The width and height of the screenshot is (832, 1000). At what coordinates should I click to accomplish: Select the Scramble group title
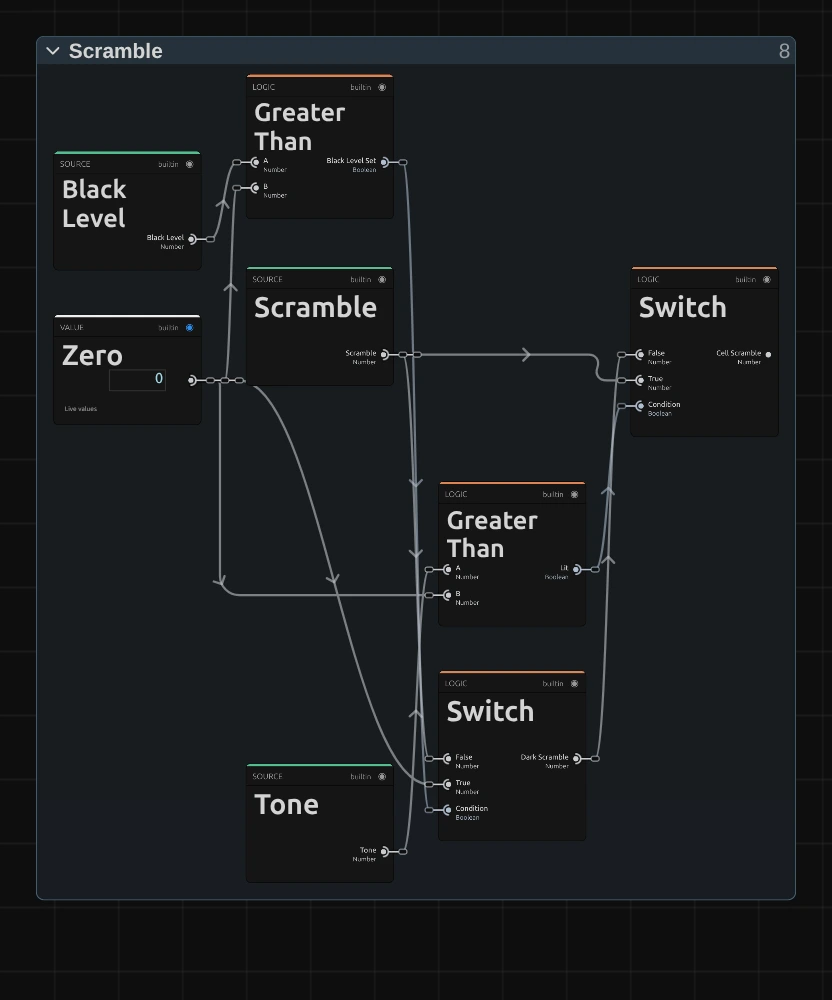coord(115,51)
